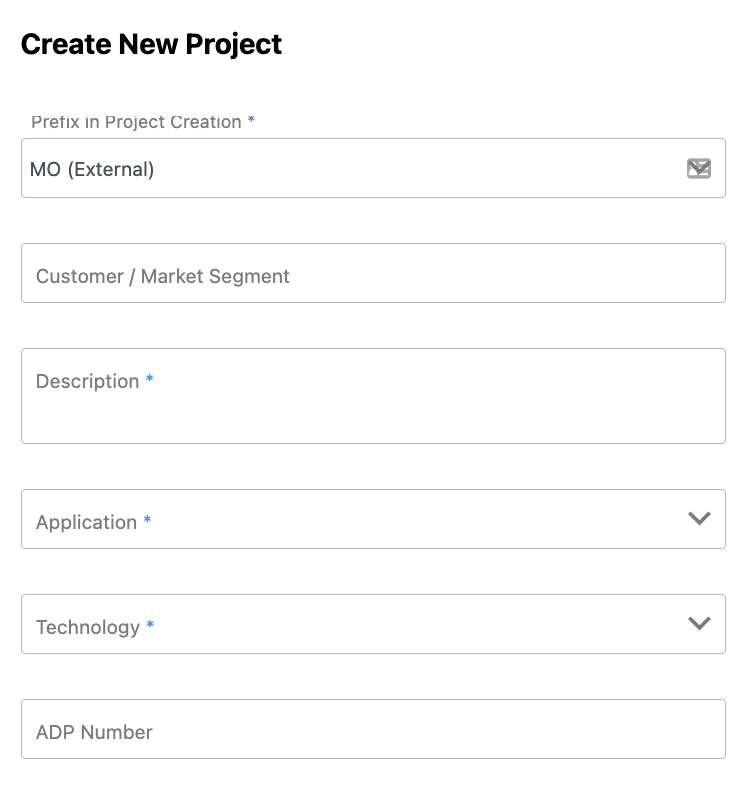
Task: Click the blue asterisk next to Technology
Action: pos(150,626)
